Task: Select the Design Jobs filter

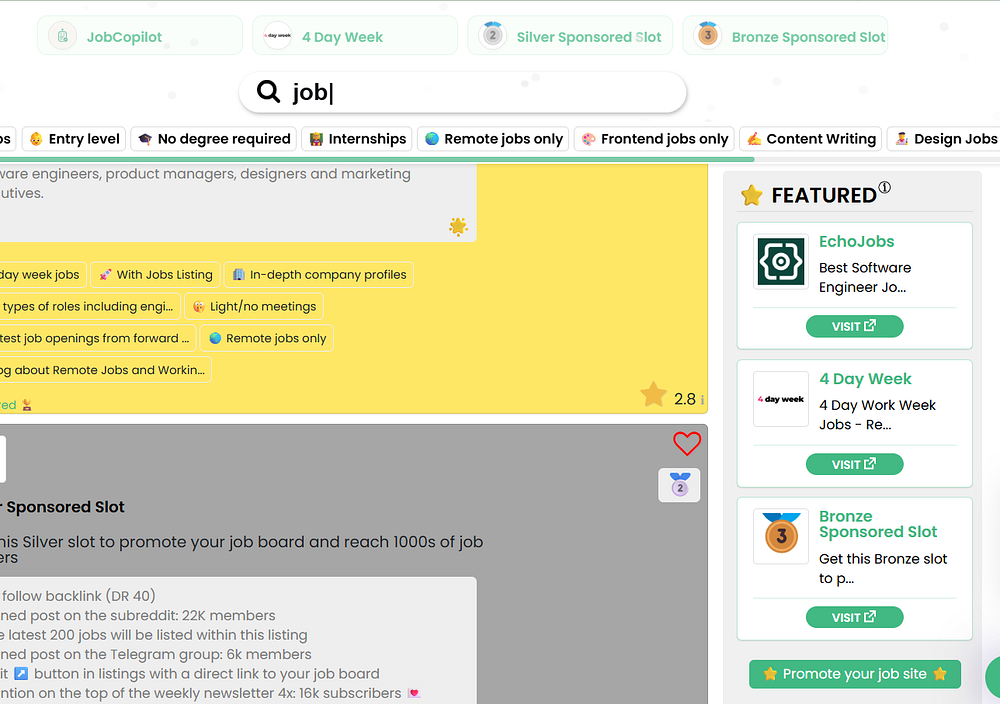Action: tap(944, 139)
